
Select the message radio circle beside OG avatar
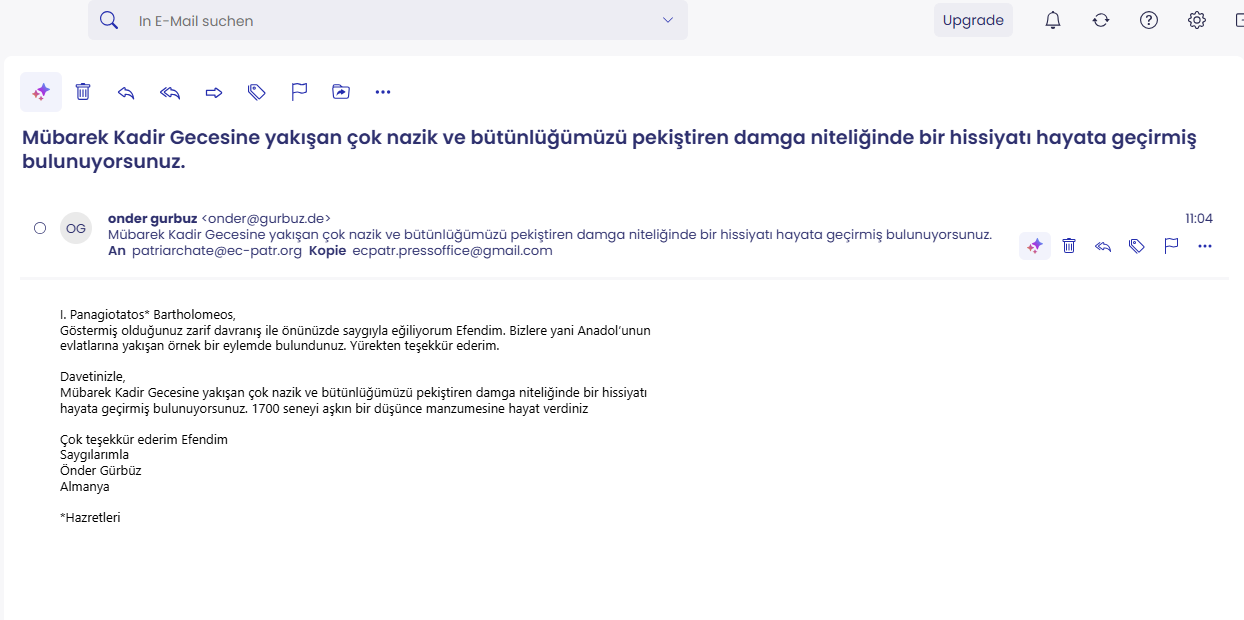tap(40, 228)
